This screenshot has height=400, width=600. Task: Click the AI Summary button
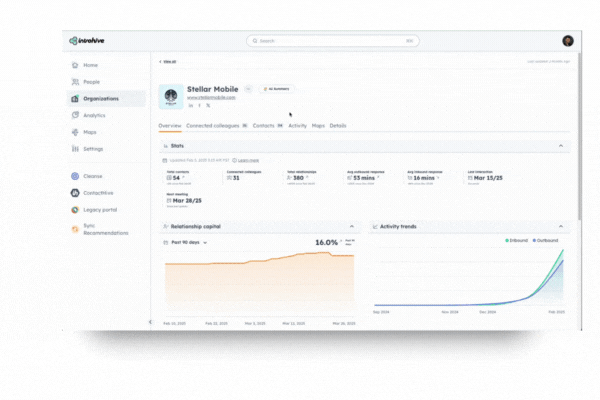tap(276, 89)
